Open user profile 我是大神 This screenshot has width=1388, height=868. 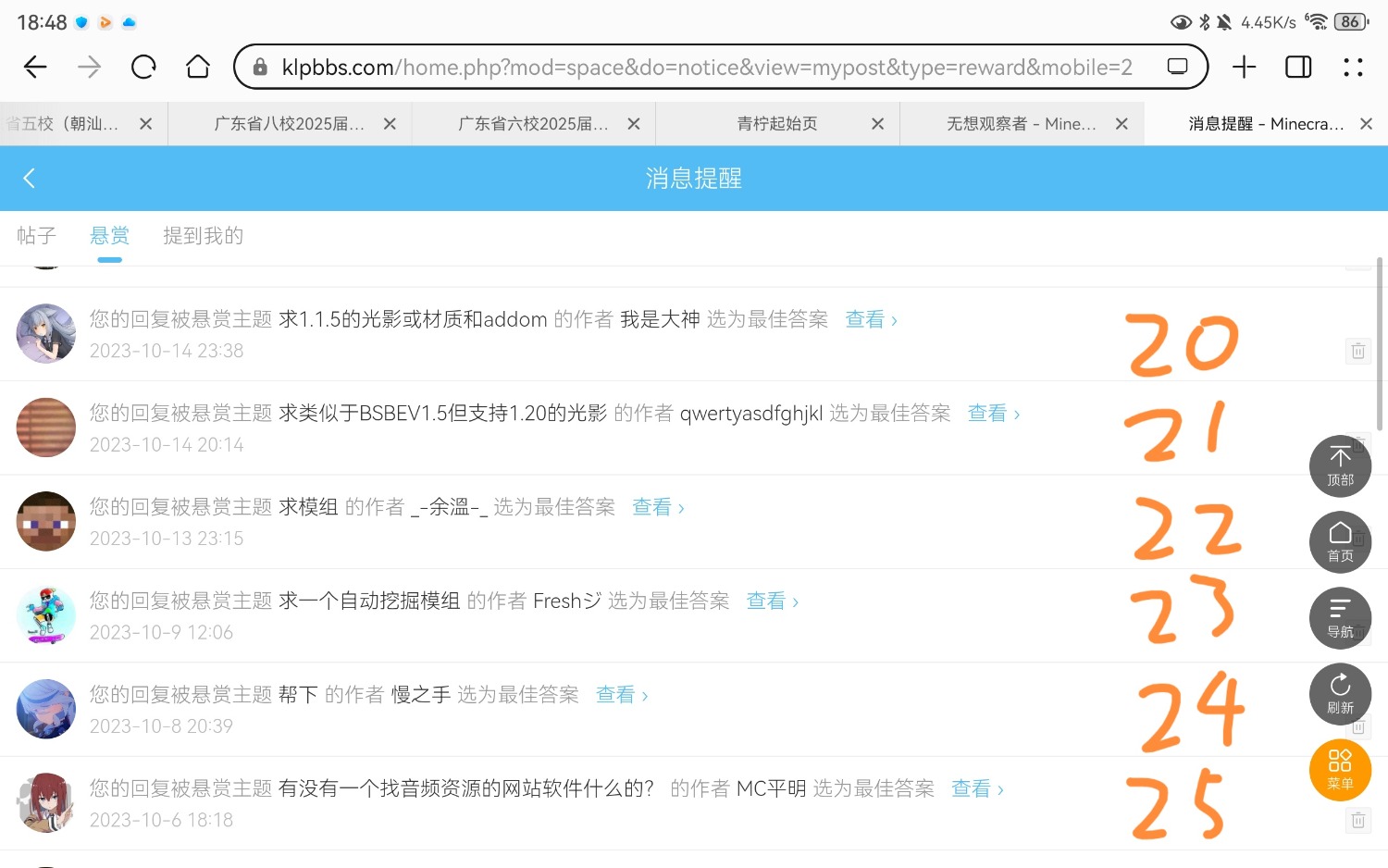[660, 319]
